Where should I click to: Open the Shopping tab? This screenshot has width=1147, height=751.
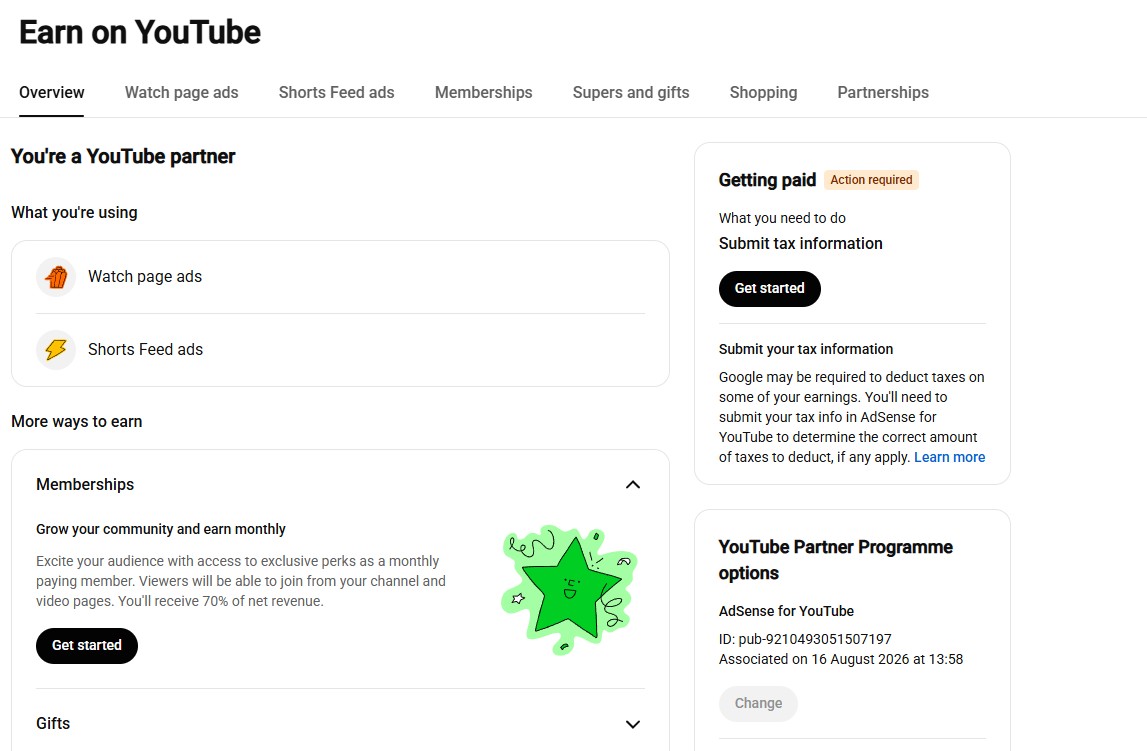click(763, 93)
